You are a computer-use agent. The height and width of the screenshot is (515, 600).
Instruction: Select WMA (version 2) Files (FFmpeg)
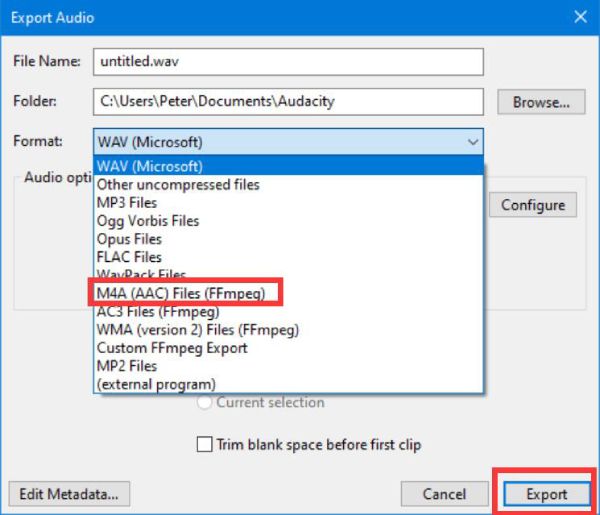tap(289, 330)
